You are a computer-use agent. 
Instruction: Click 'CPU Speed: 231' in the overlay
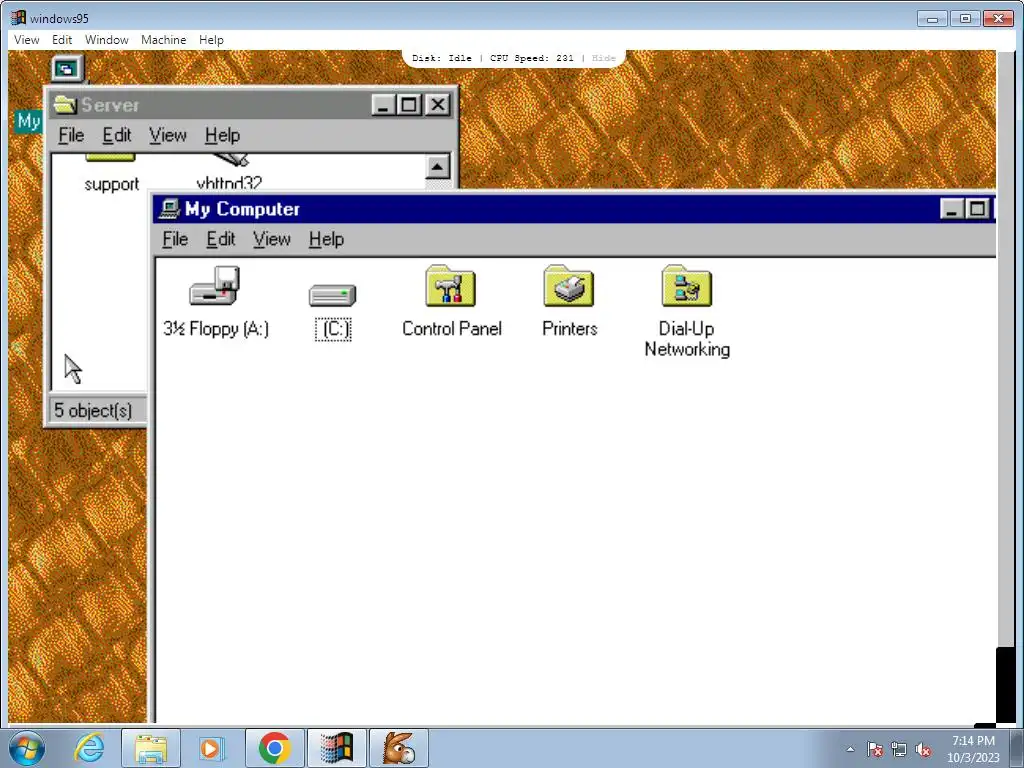(x=532, y=58)
